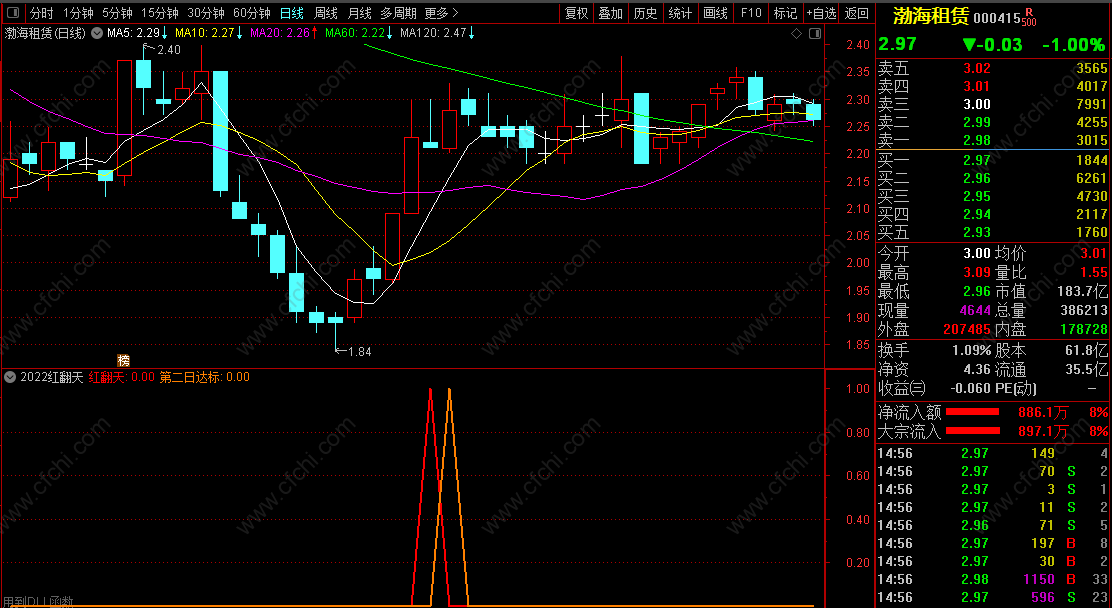Click the 红翻天: 0.00 indicator value
Viewport: 1112px width, 608px height.
pyautogui.click(x=121, y=377)
